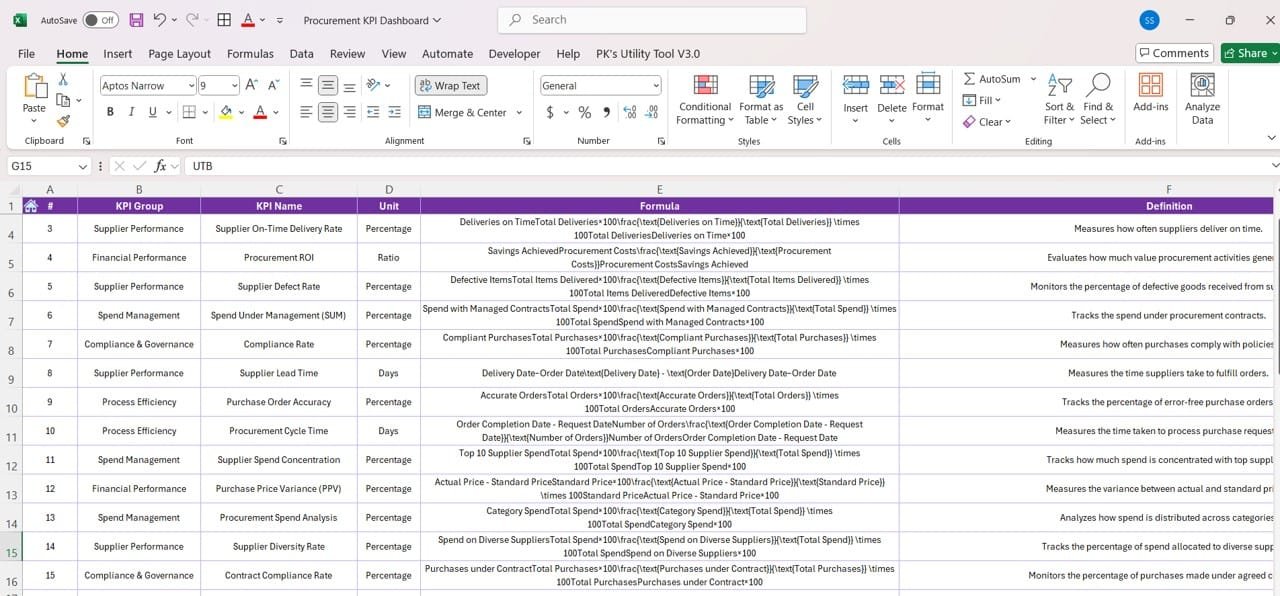Open the General number format dropdown
Screen dimensions: 1280x596
click(655, 86)
